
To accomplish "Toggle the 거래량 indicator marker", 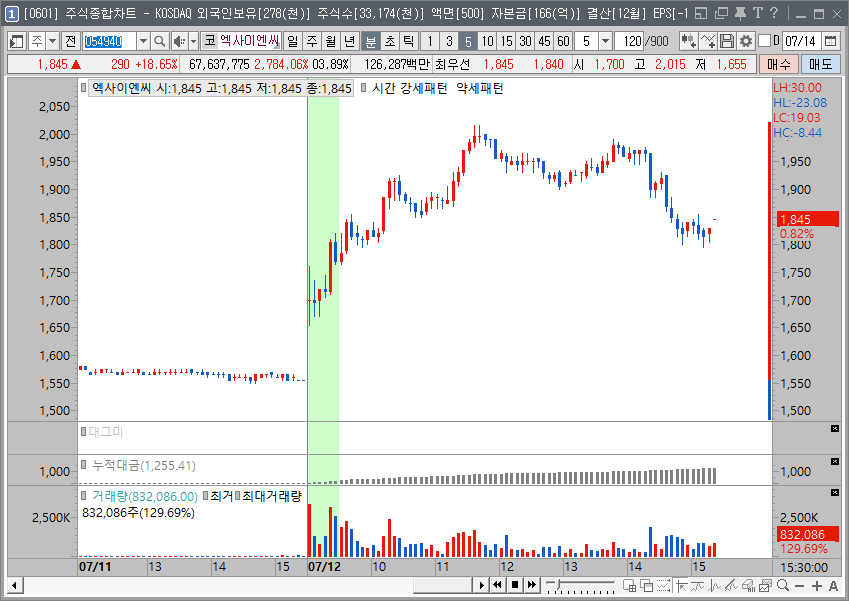I will (83, 495).
